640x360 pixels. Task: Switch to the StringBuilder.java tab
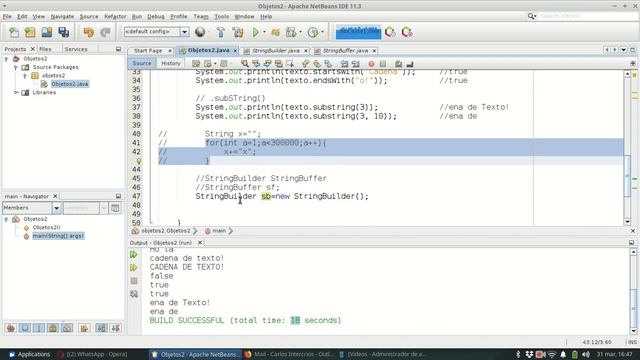click(276, 51)
